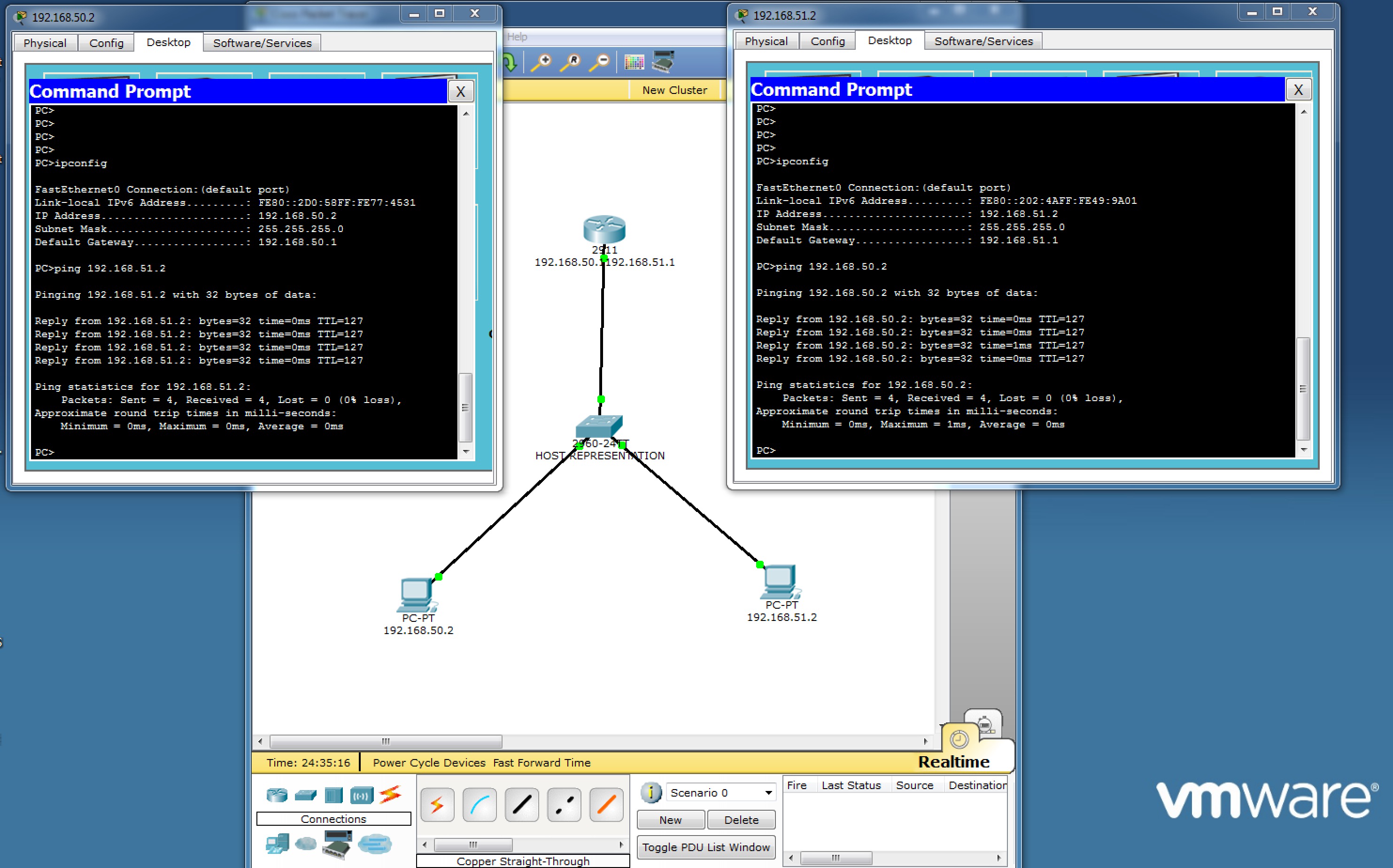Image resolution: width=1393 pixels, height=868 pixels.
Task: Open the Help menu
Action: point(517,37)
